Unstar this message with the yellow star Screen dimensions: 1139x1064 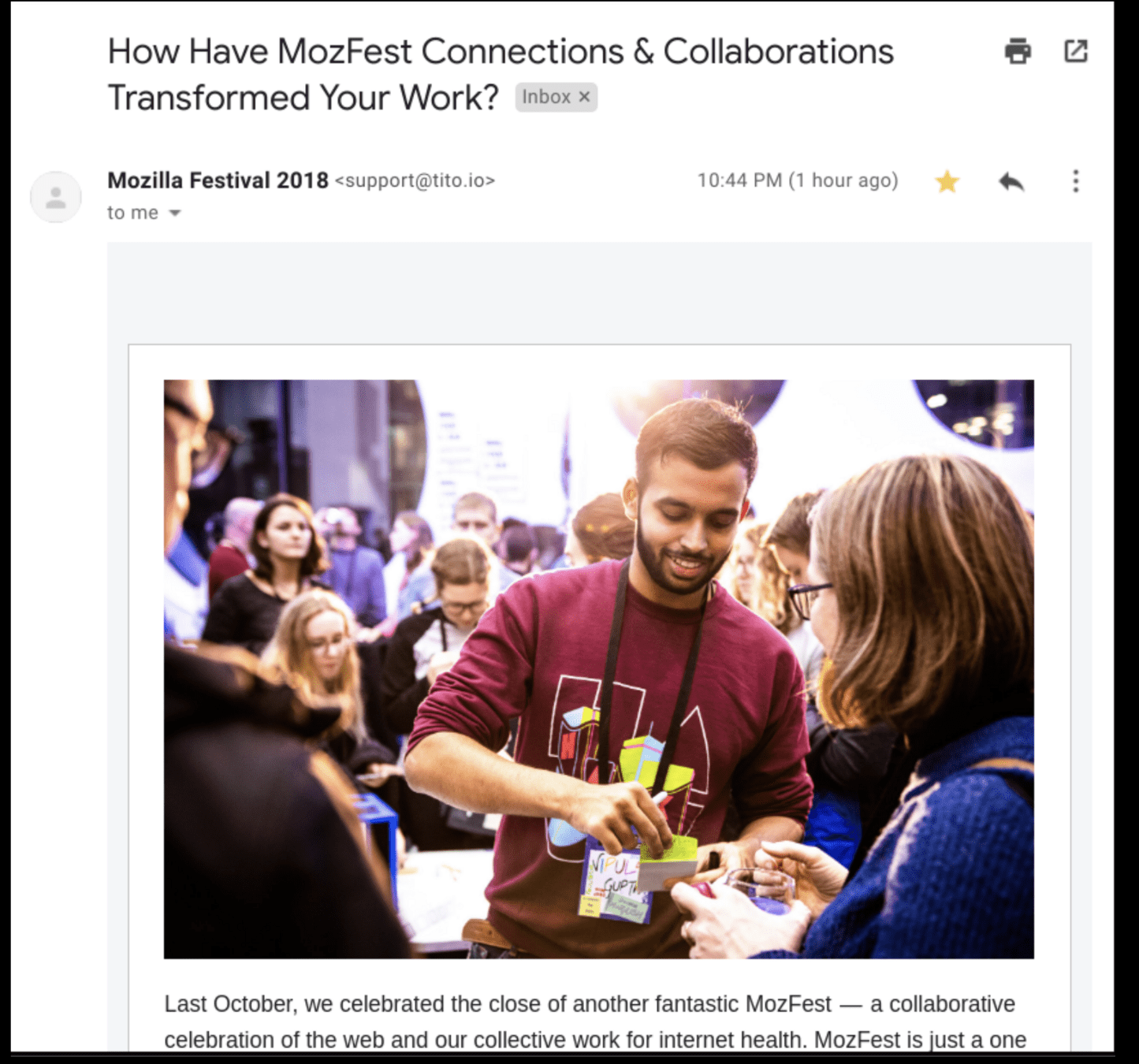(947, 181)
